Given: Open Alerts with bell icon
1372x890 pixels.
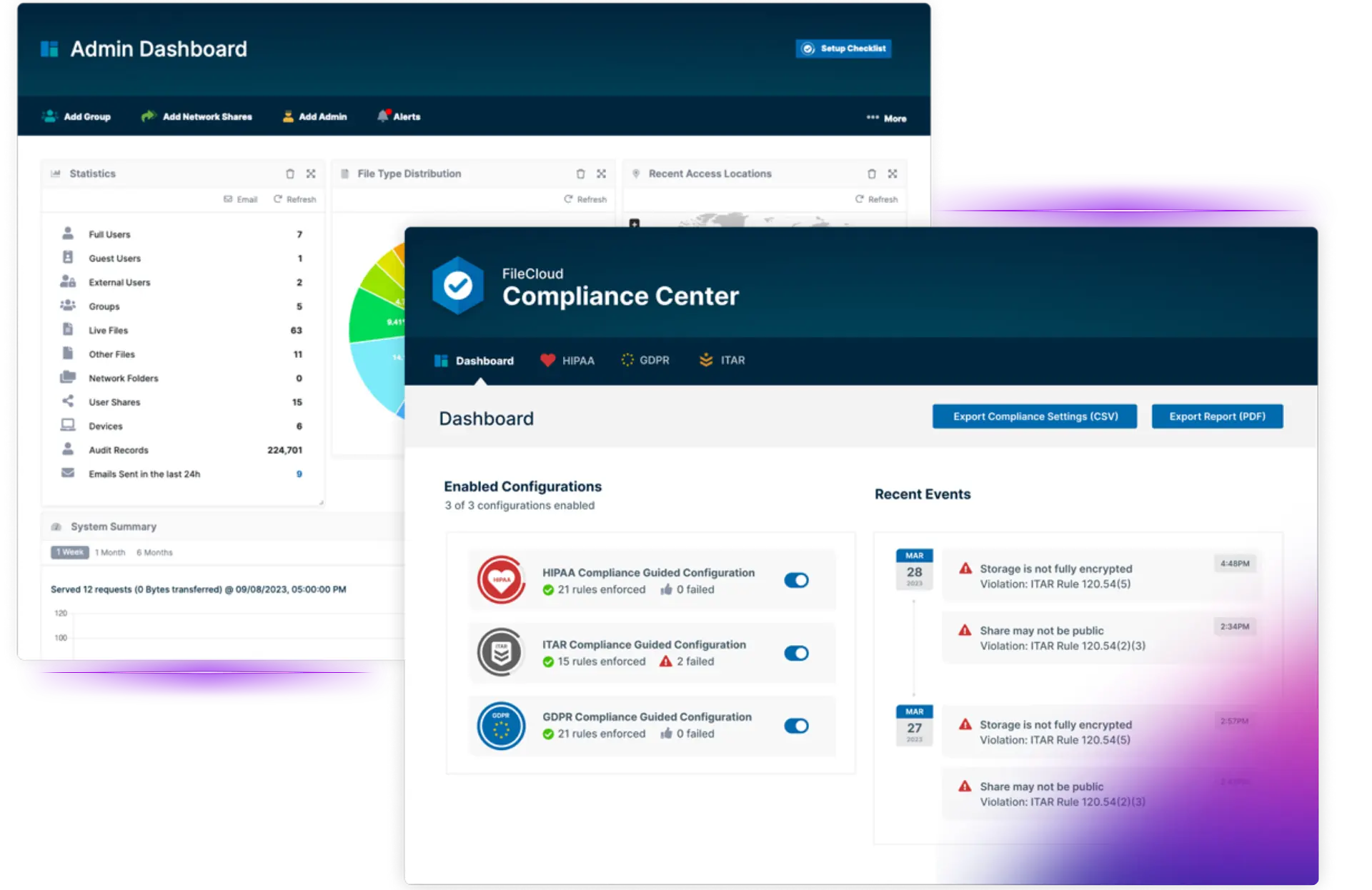Looking at the screenshot, I should pyautogui.click(x=399, y=116).
